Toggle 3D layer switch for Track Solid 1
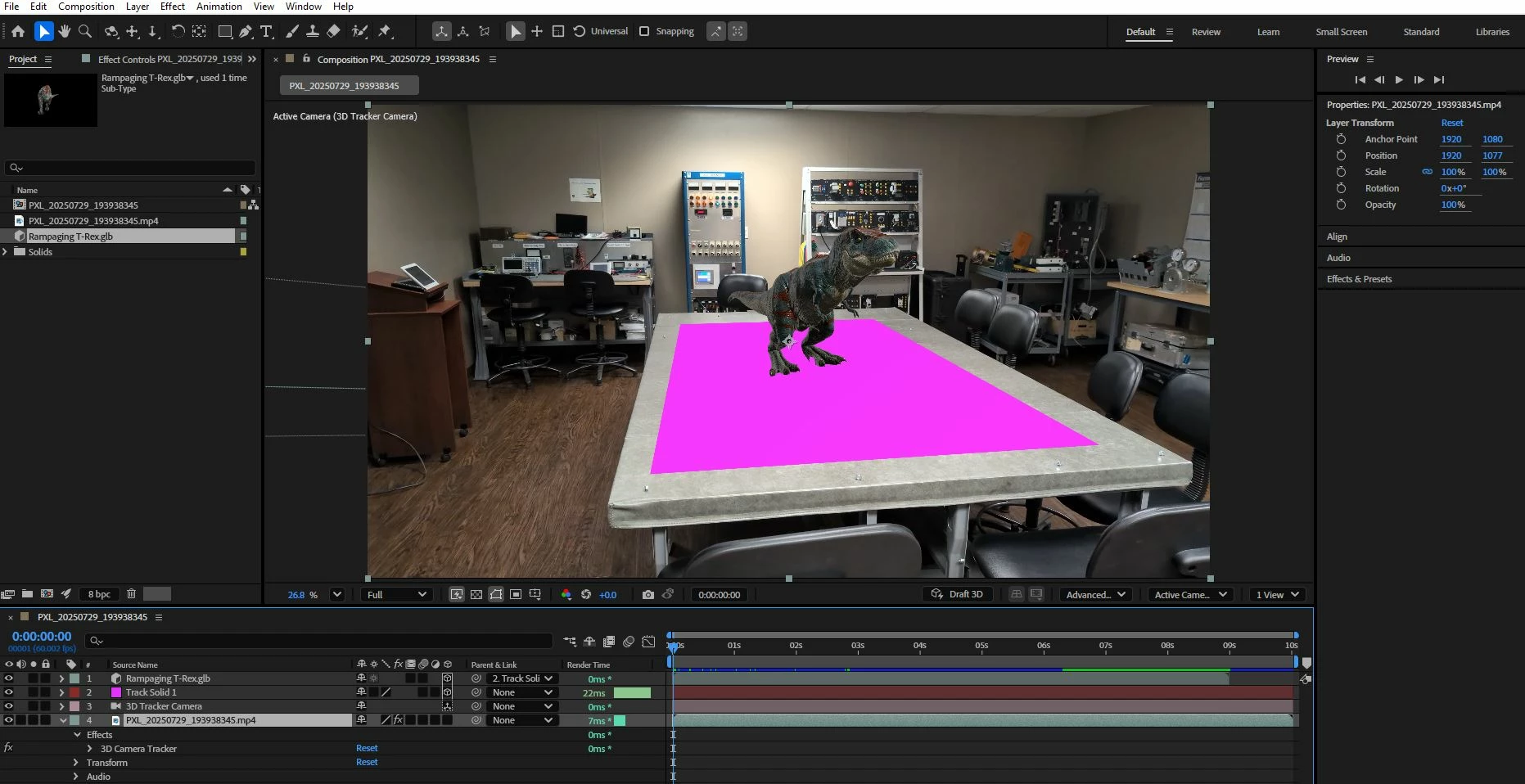 tap(447, 692)
